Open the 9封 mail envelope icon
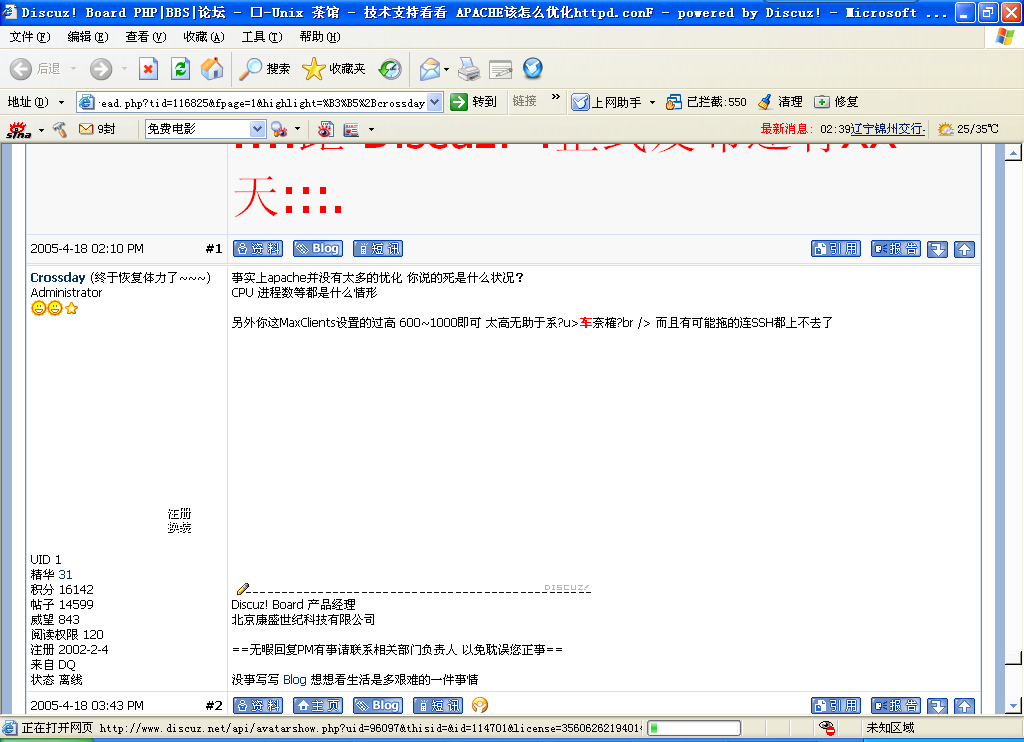 pos(86,129)
